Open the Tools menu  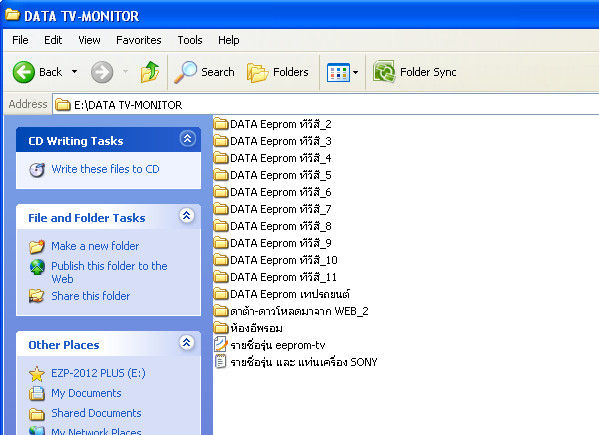[x=190, y=40]
